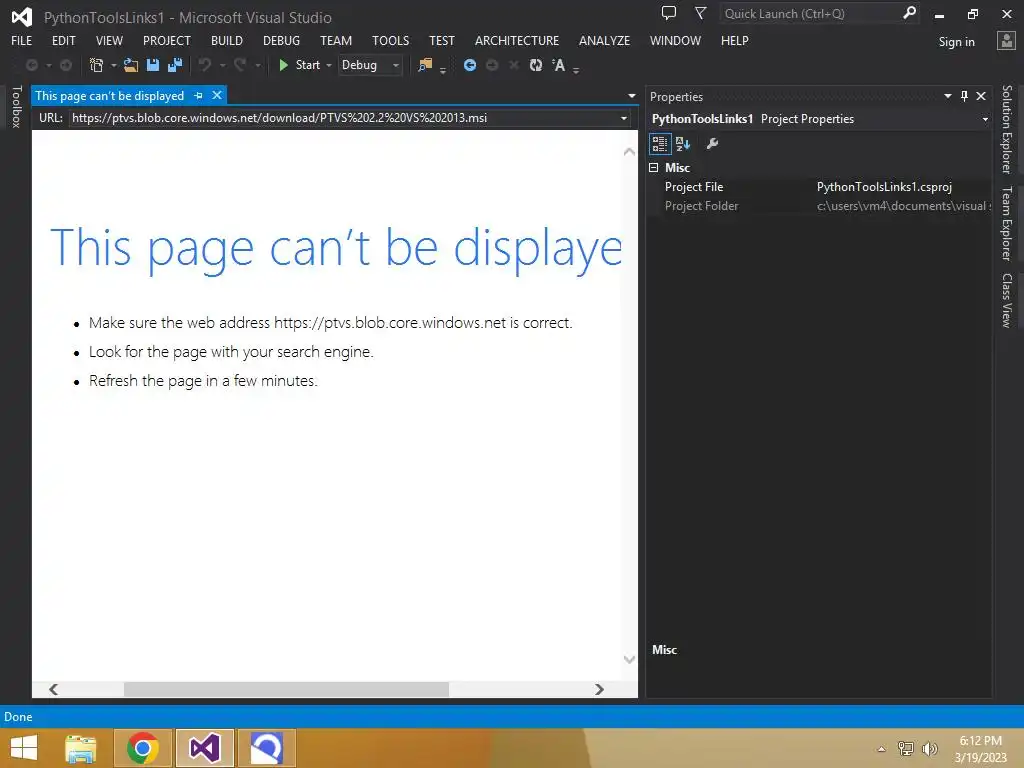Click the scroll right arrow in browser
The height and width of the screenshot is (768, 1024).
[599, 689]
